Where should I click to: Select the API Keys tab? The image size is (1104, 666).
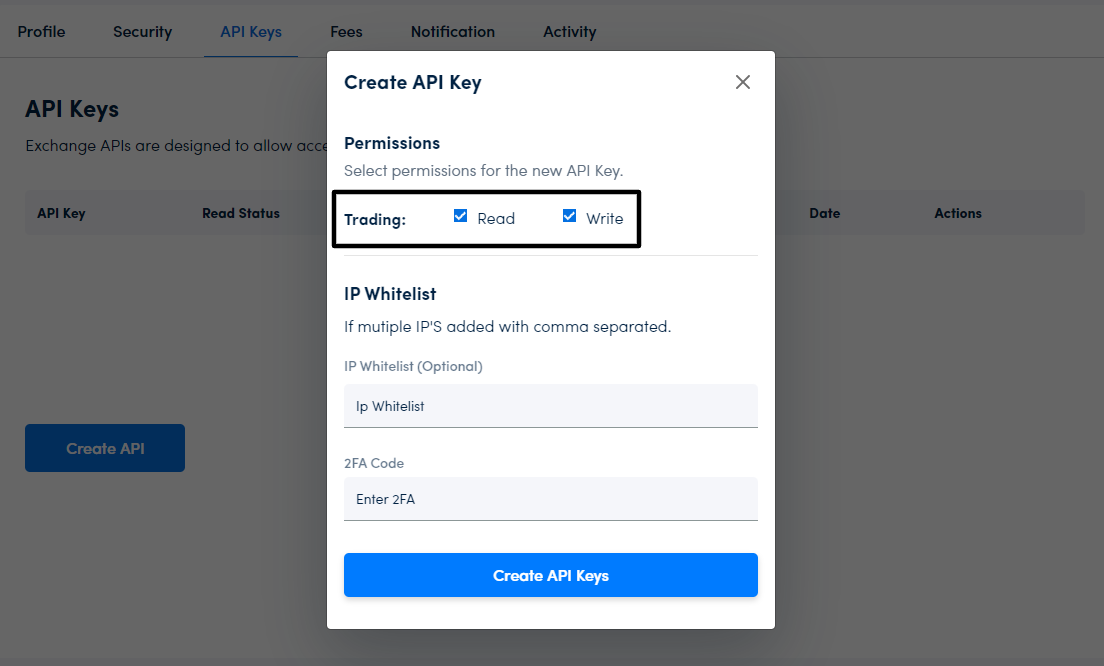tap(251, 32)
